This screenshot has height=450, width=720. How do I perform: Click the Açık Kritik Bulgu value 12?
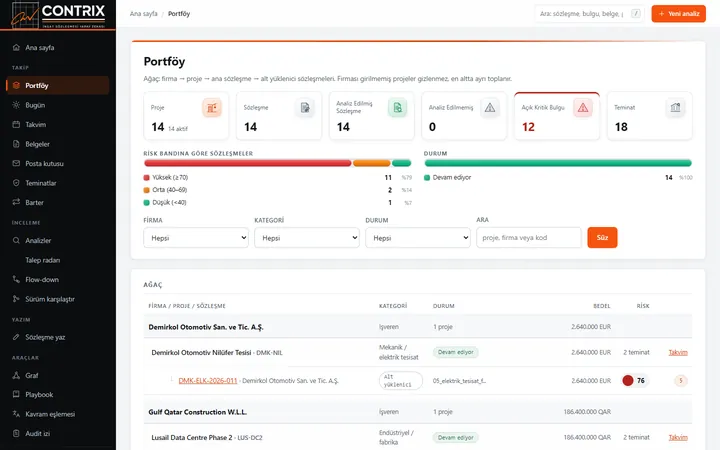[528, 127]
